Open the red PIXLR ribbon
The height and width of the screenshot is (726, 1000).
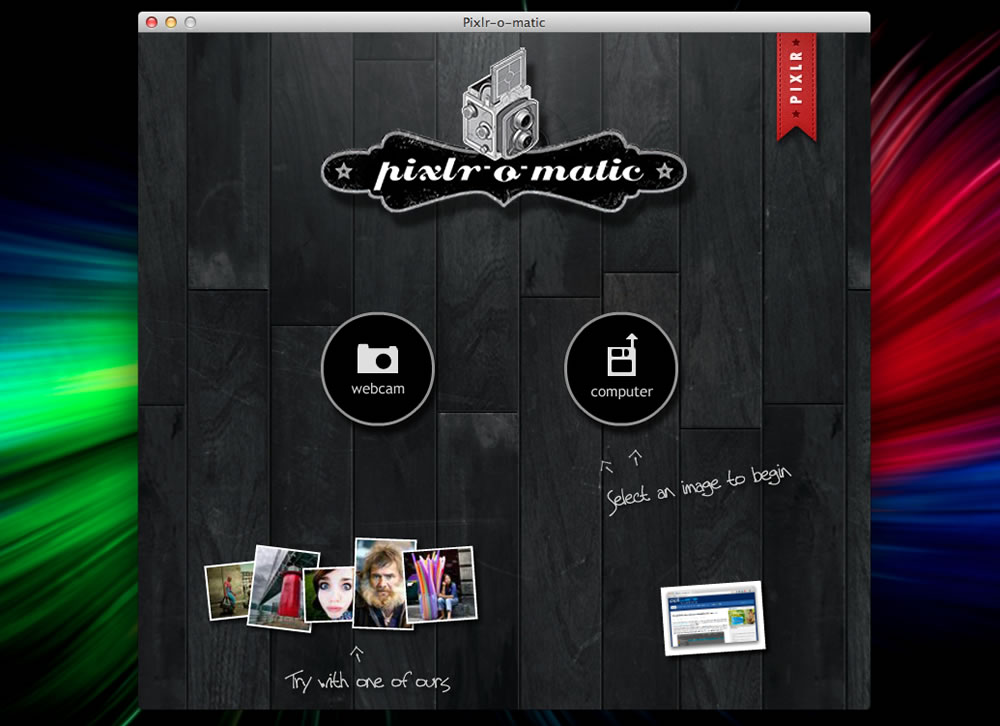797,87
